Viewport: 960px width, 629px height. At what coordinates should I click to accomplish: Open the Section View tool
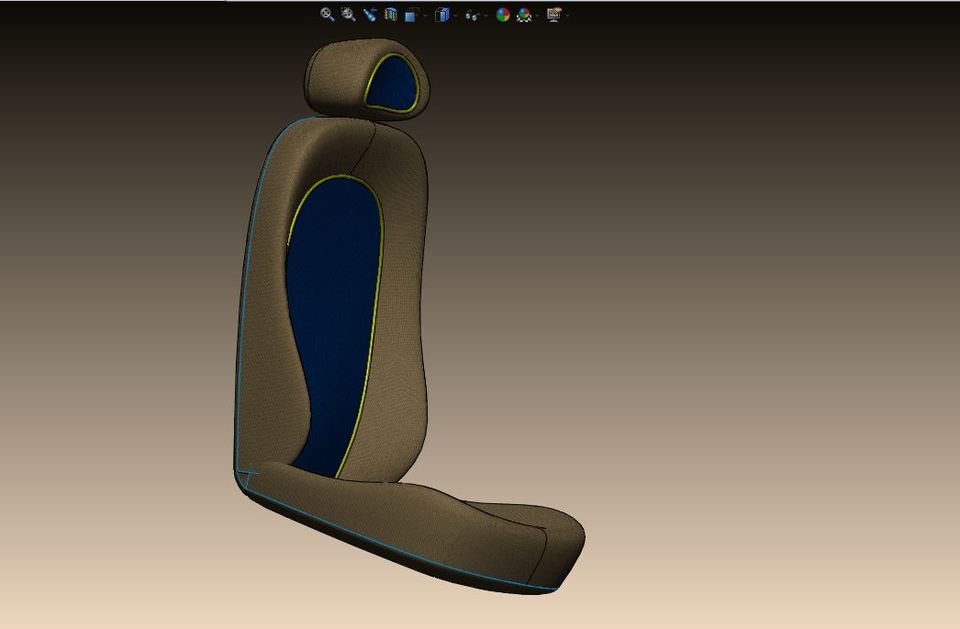click(x=390, y=15)
